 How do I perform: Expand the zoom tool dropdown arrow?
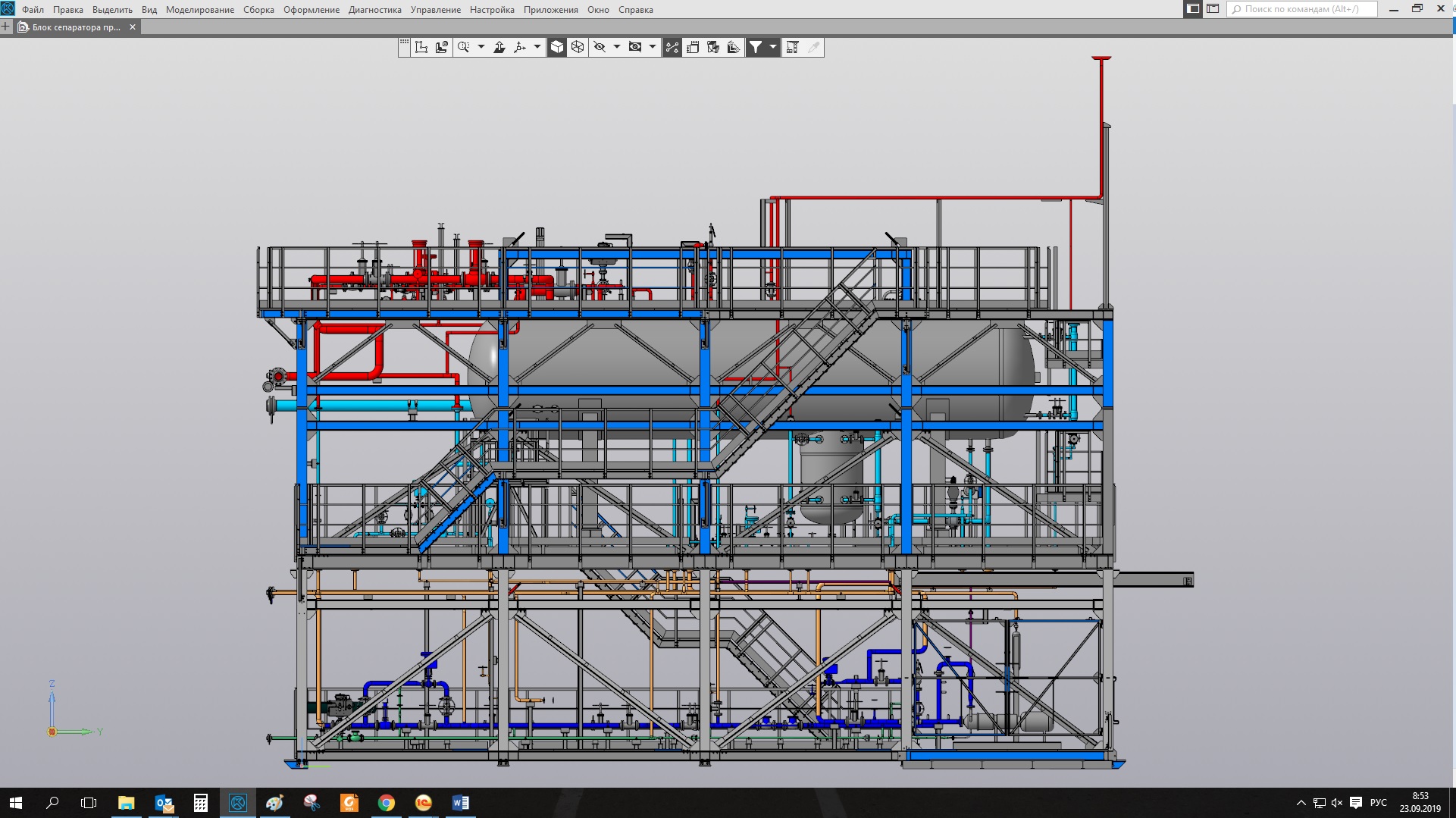[x=481, y=47]
